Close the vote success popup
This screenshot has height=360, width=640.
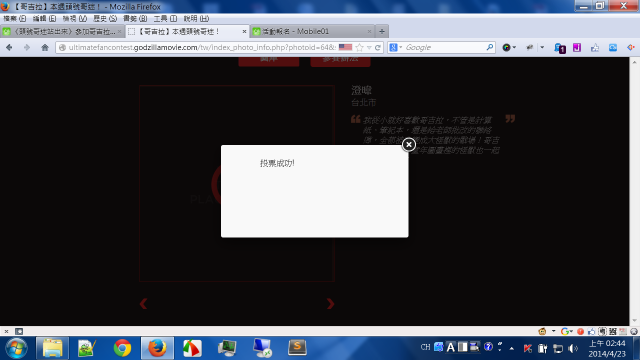click(409, 144)
